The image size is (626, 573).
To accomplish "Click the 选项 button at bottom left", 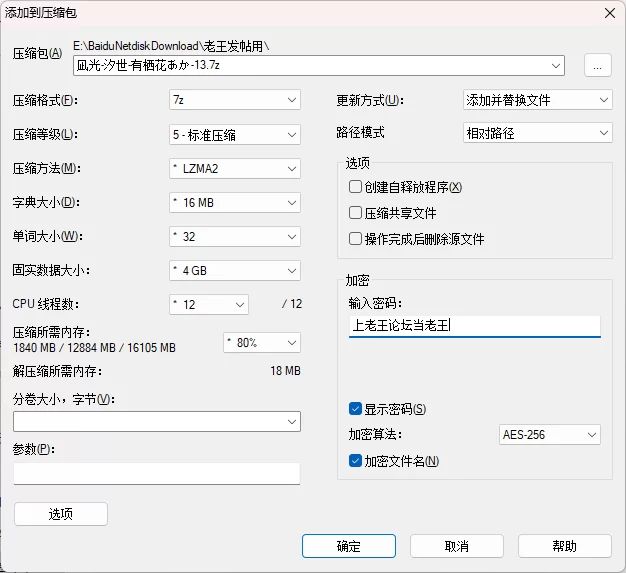I will pyautogui.click(x=61, y=514).
